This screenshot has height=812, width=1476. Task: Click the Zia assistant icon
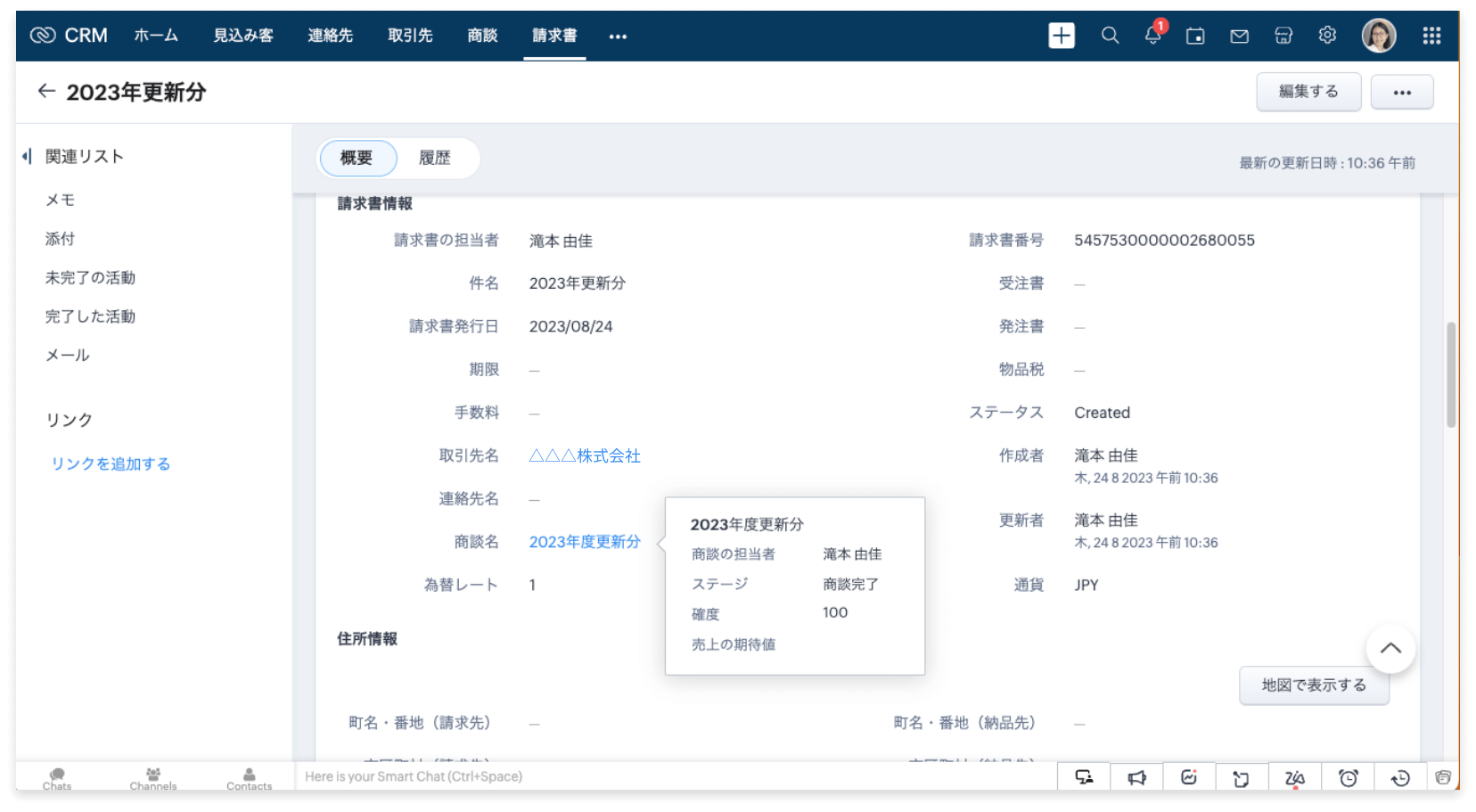pos(1294,777)
